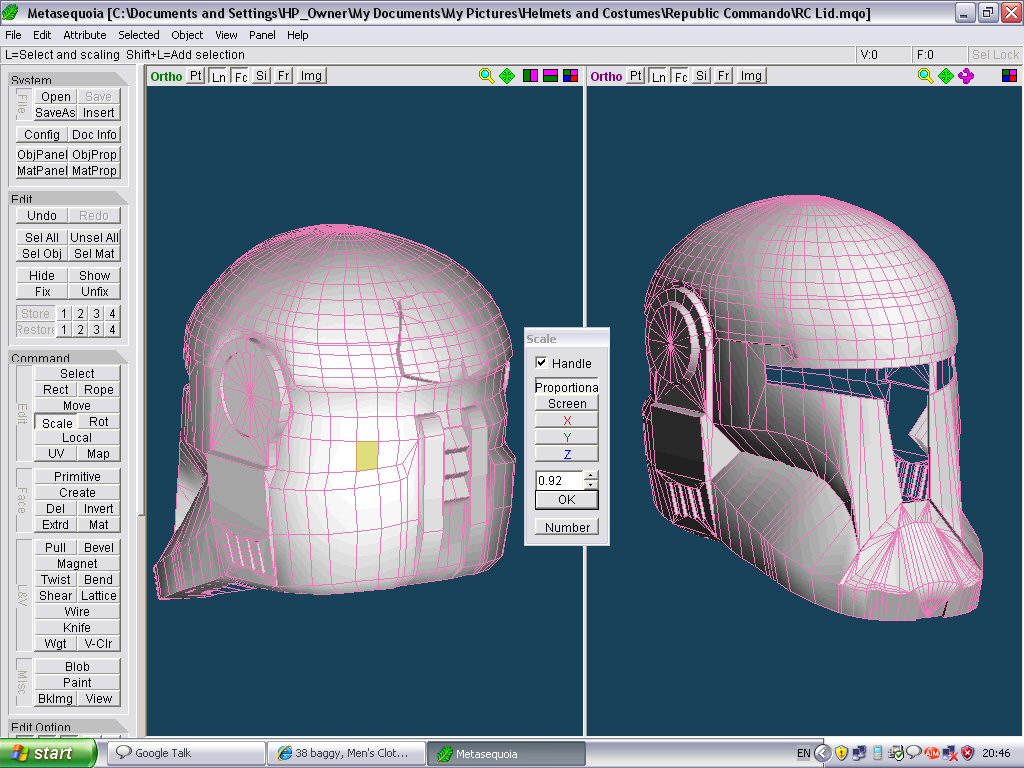
Task: Click the Windows start button
Action: 49,753
